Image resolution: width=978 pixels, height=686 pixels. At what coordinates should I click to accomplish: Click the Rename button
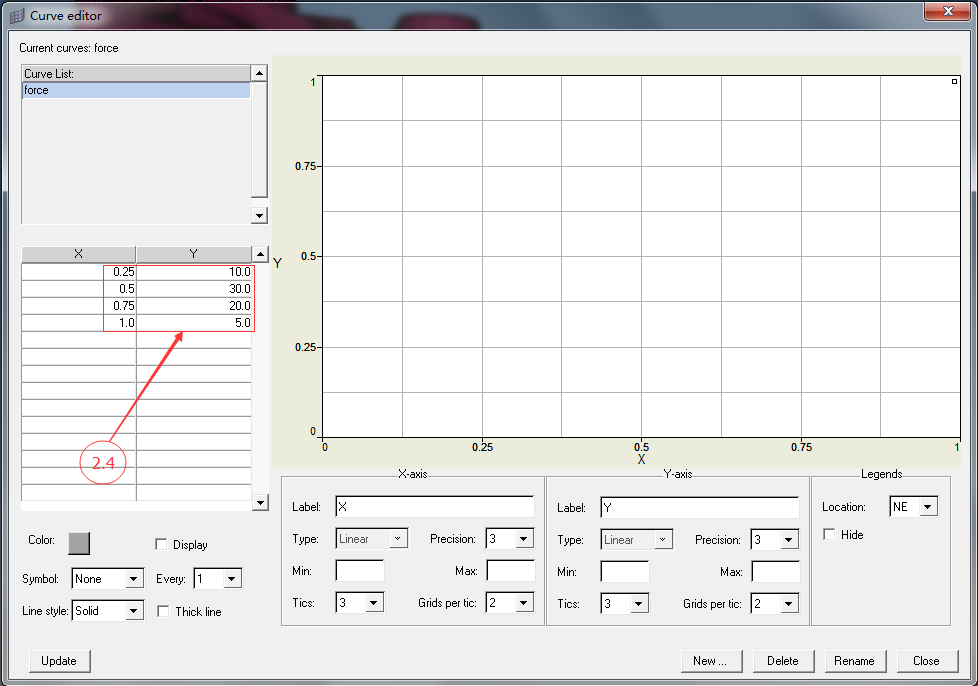(854, 661)
